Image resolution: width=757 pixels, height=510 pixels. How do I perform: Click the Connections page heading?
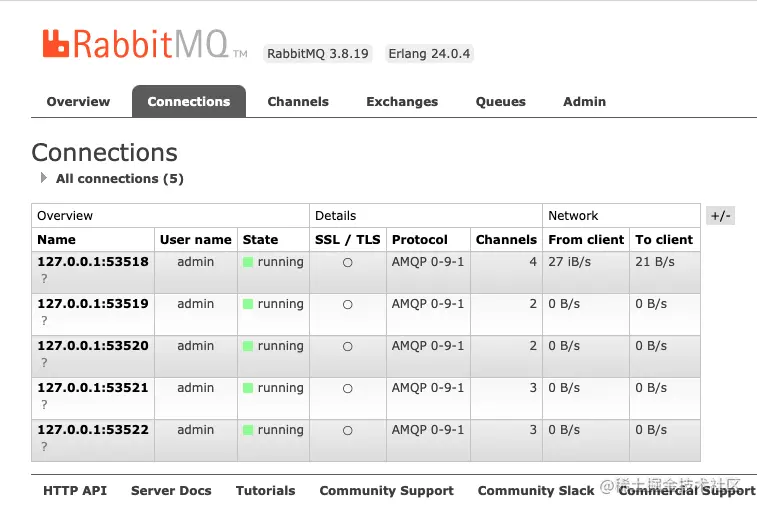point(105,153)
